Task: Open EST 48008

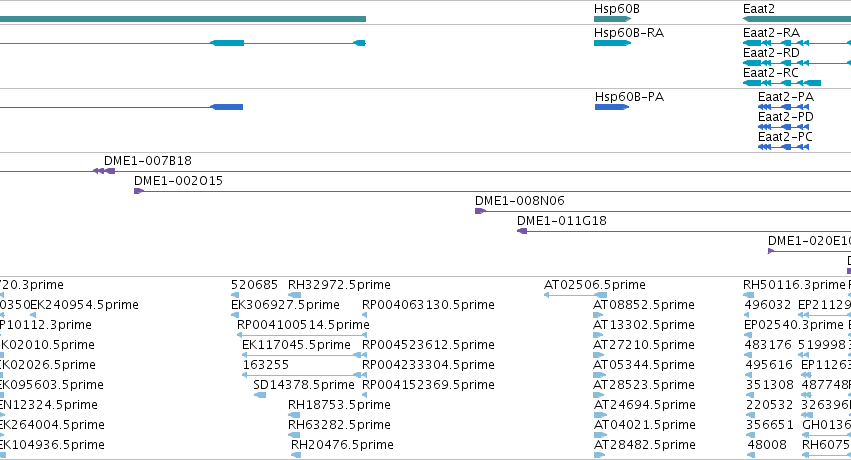Action: pos(766,445)
